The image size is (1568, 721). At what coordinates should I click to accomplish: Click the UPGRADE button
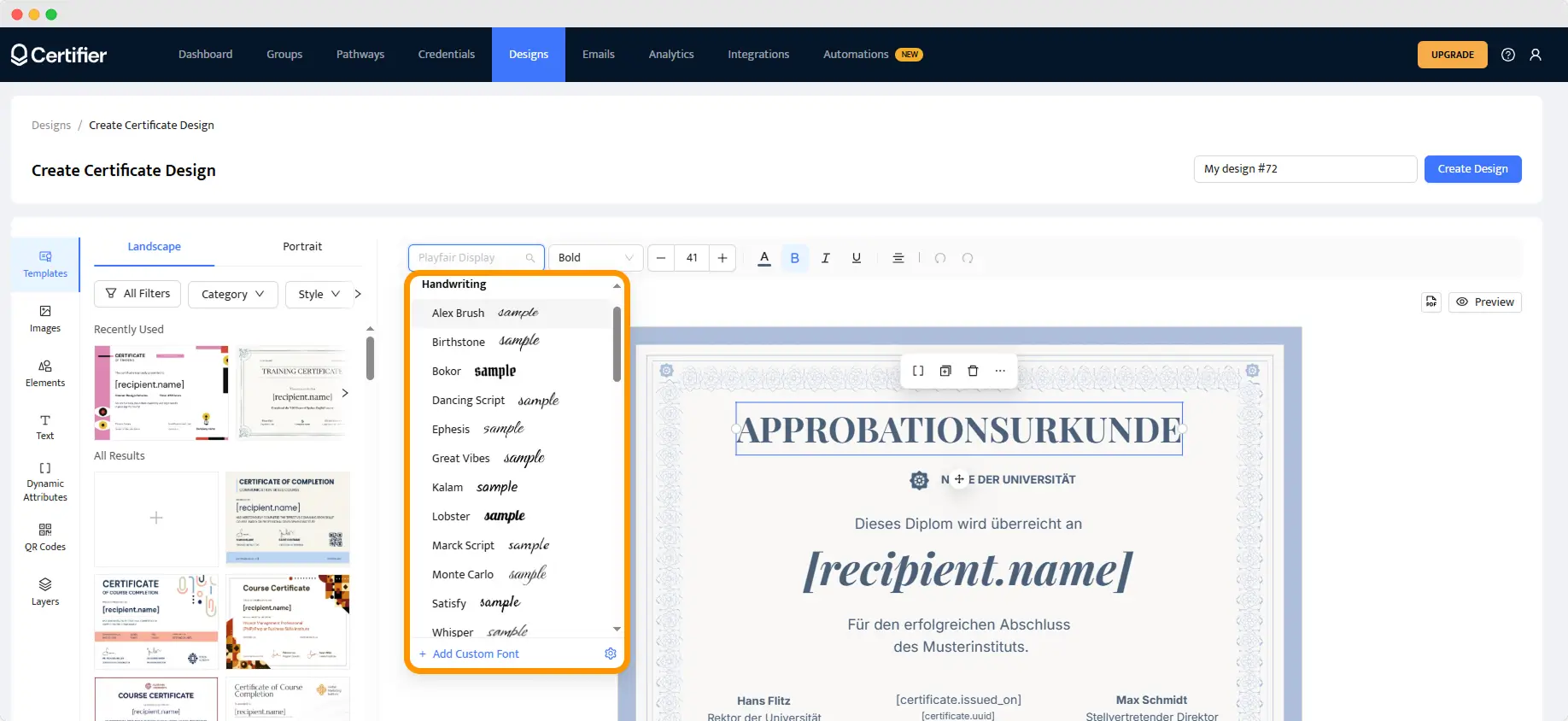(x=1453, y=55)
